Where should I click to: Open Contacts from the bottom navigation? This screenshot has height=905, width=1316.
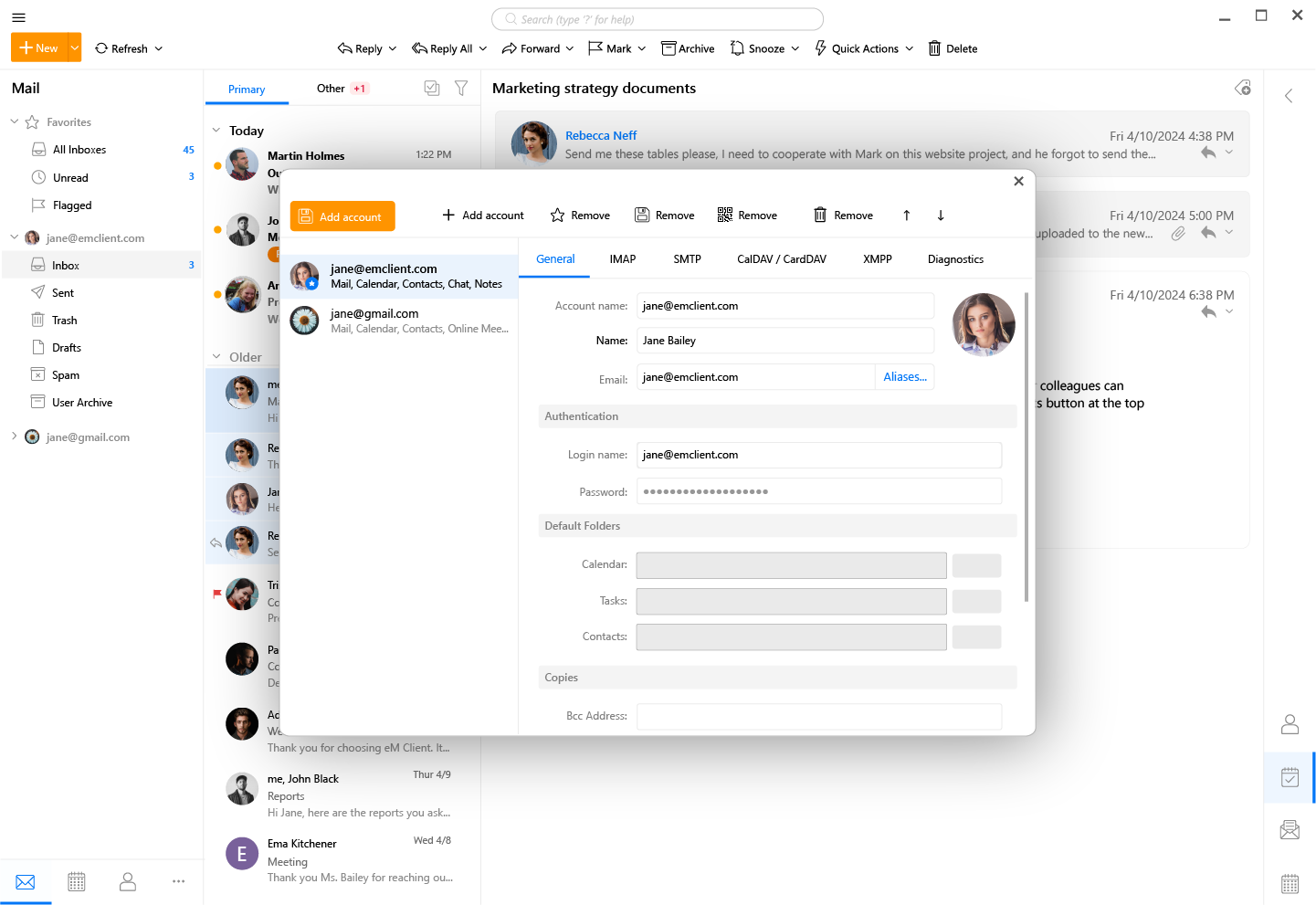click(x=127, y=881)
